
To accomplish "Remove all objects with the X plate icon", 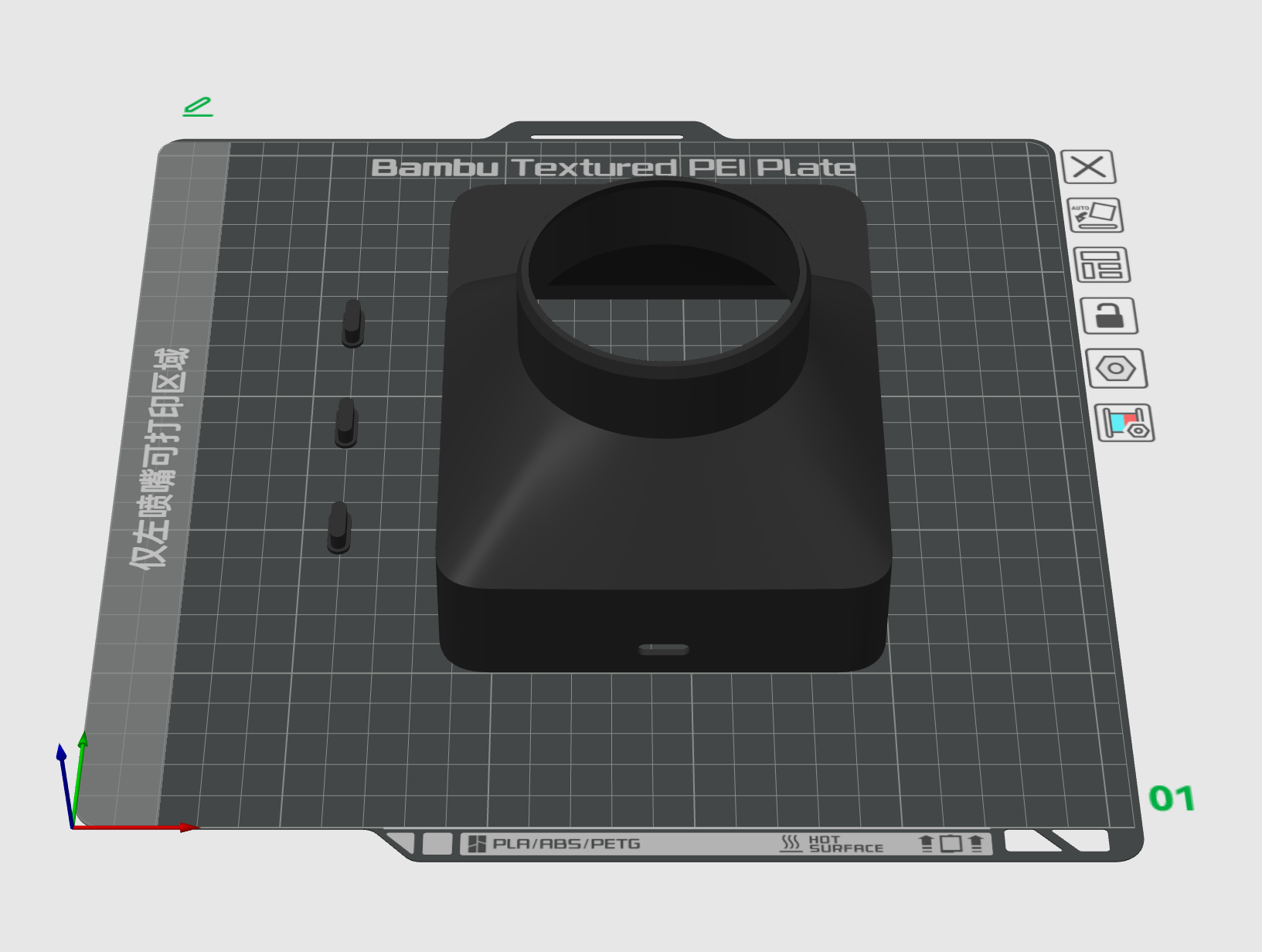I will pyautogui.click(x=1088, y=167).
